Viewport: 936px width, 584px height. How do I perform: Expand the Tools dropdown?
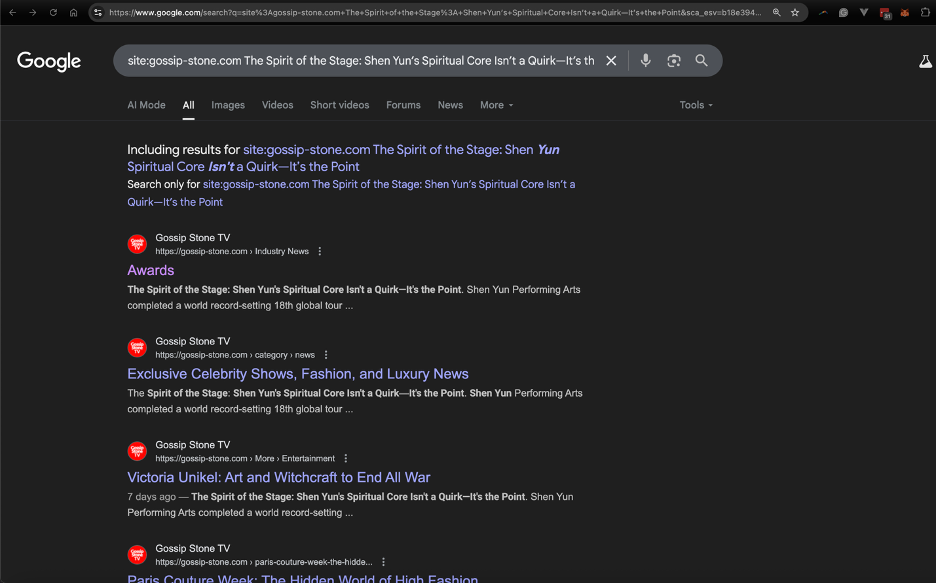pyautogui.click(x=696, y=105)
